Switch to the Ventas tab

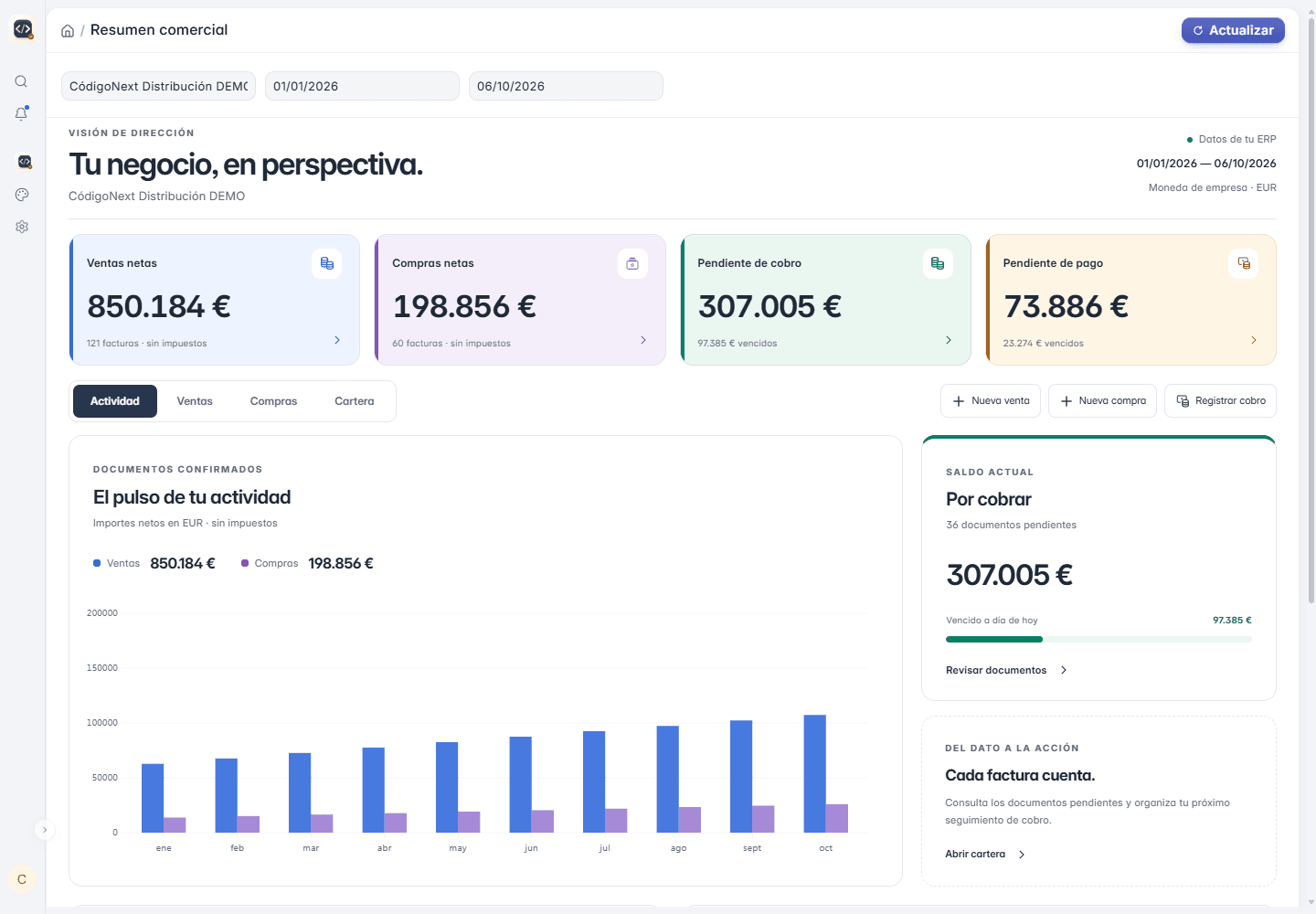coord(195,401)
